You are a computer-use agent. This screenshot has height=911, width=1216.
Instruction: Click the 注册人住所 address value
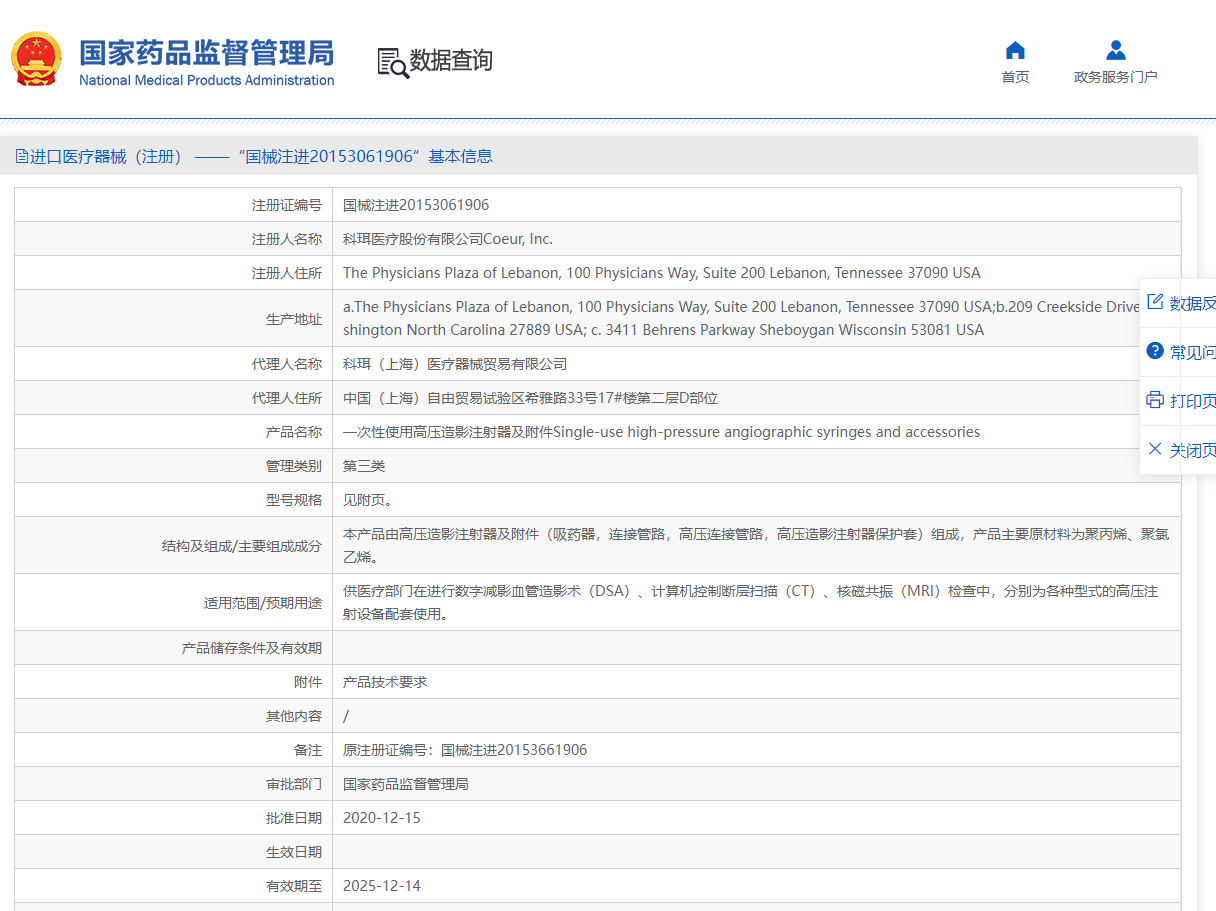pyautogui.click(x=662, y=273)
